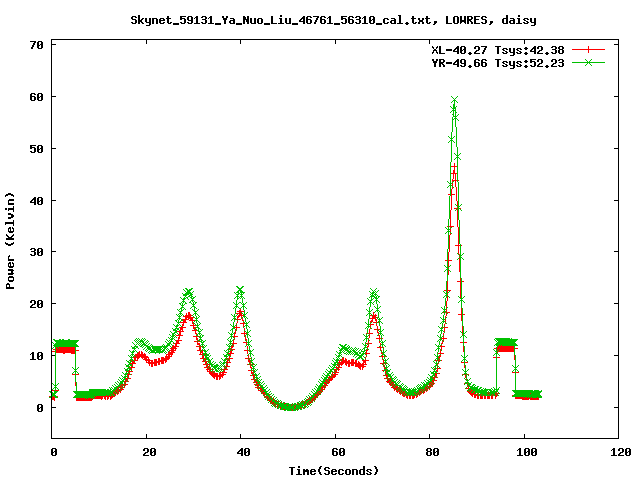Click the y-axis tick label 60
This screenshot has height=480, width=640.
pyautogui.click(x=36, y=97)
